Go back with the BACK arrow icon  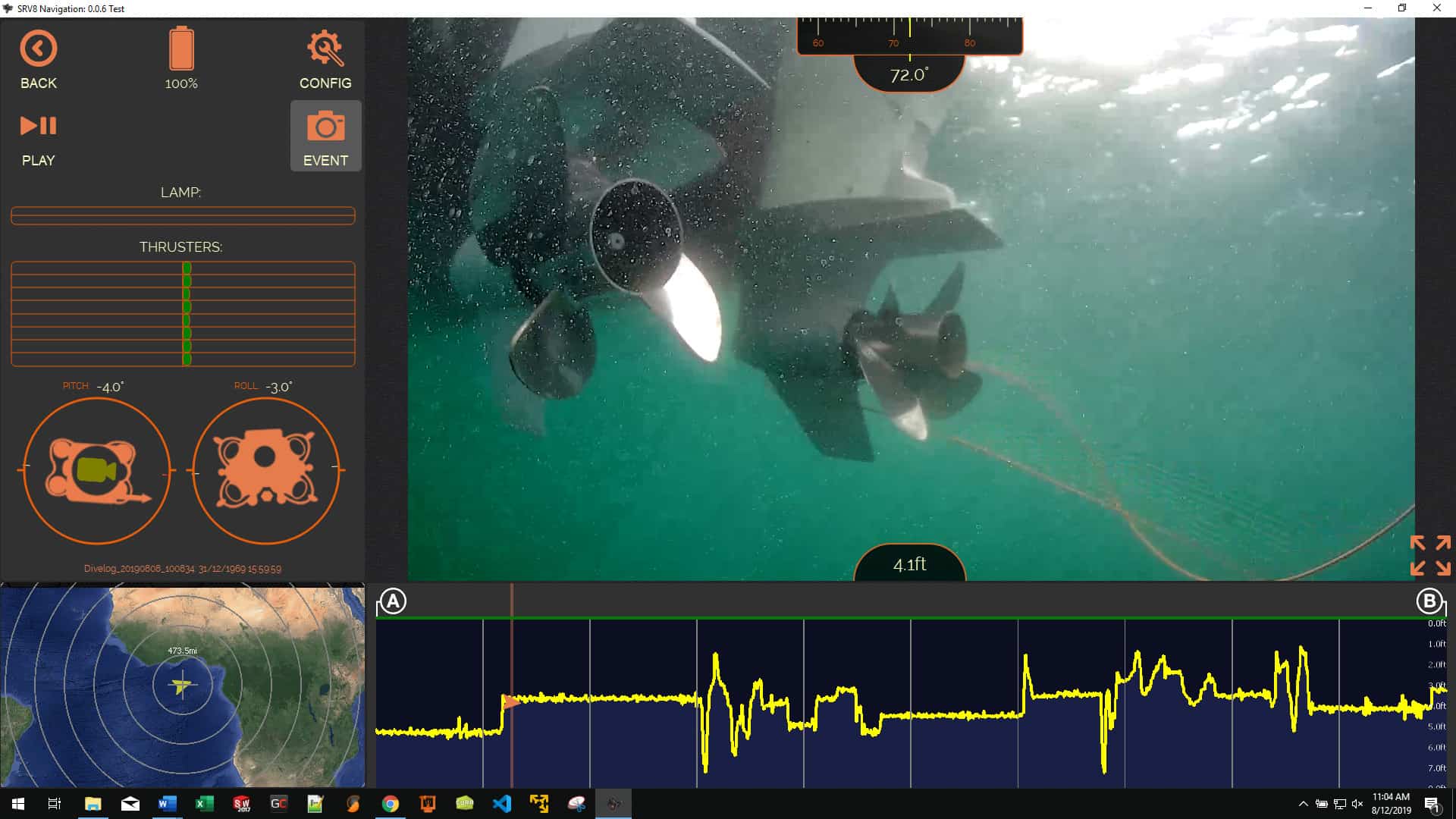[38, 49]
